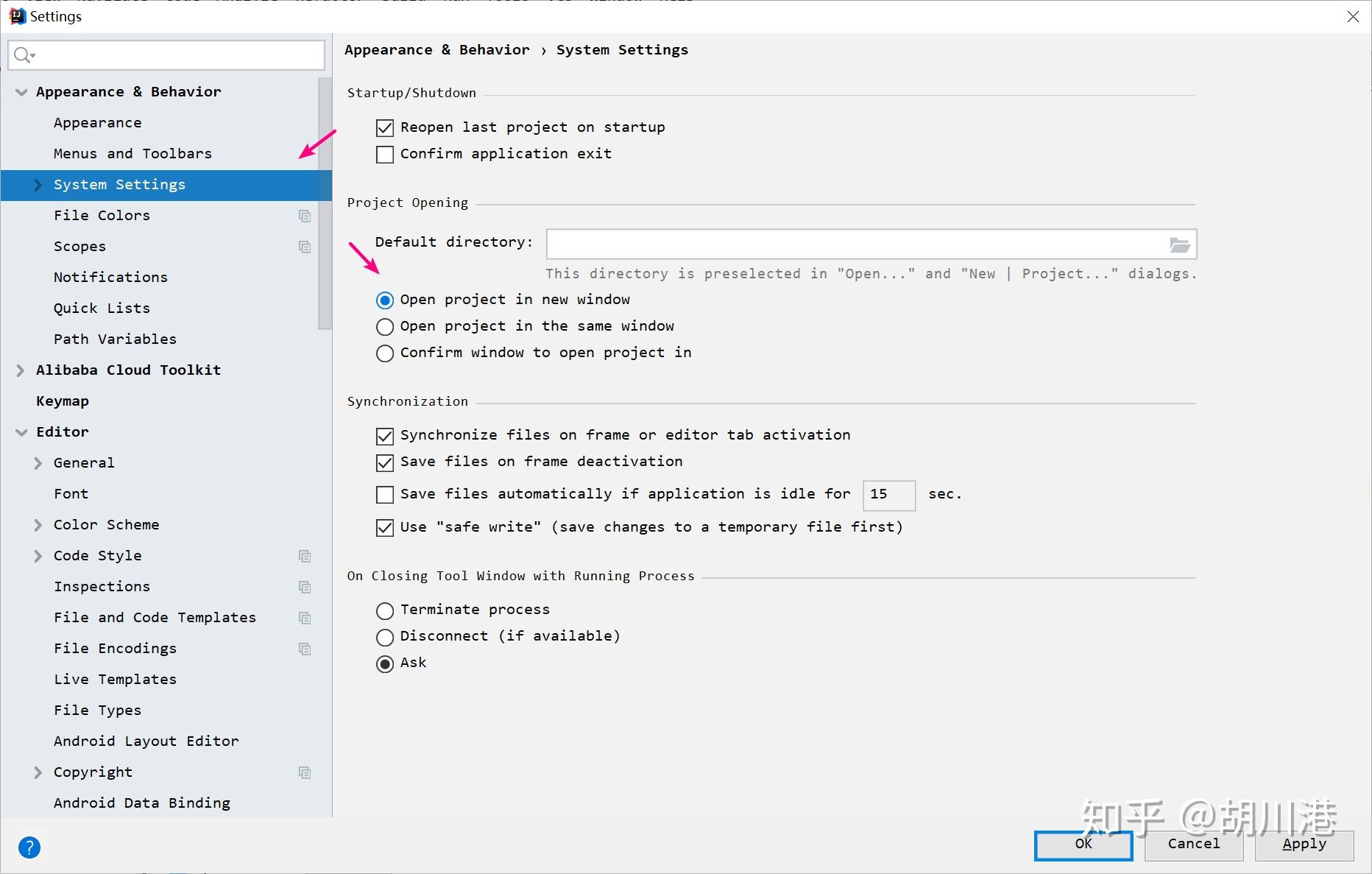Expand the Color Scheme tree node

coord(38,525)
